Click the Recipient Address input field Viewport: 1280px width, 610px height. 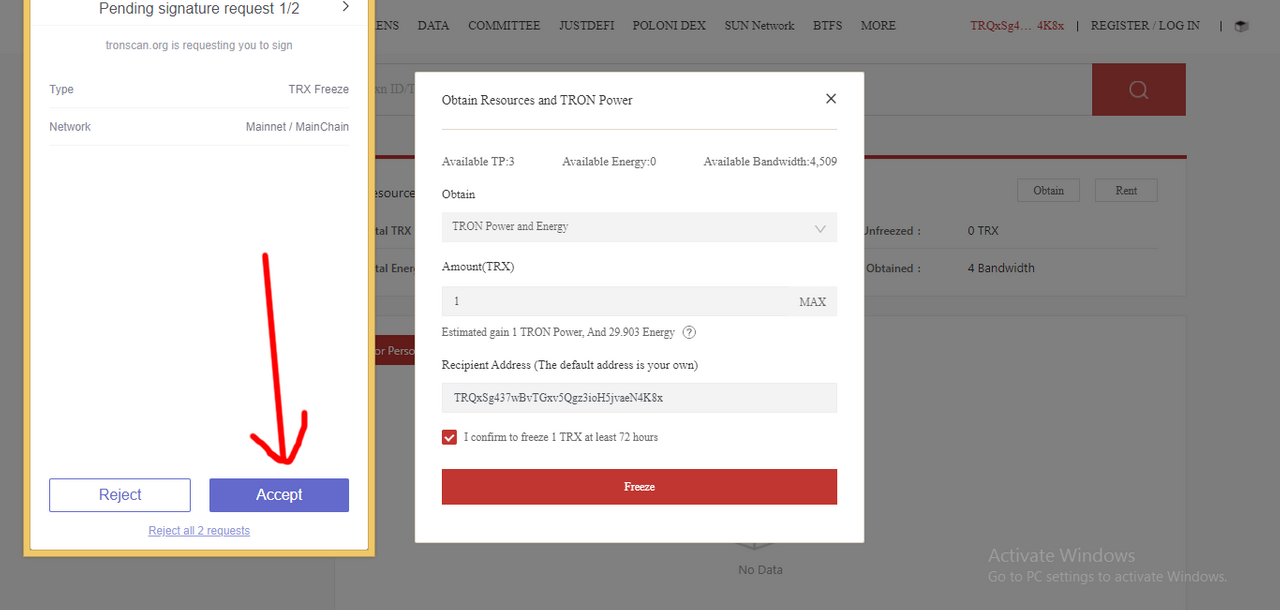(639, 398)
